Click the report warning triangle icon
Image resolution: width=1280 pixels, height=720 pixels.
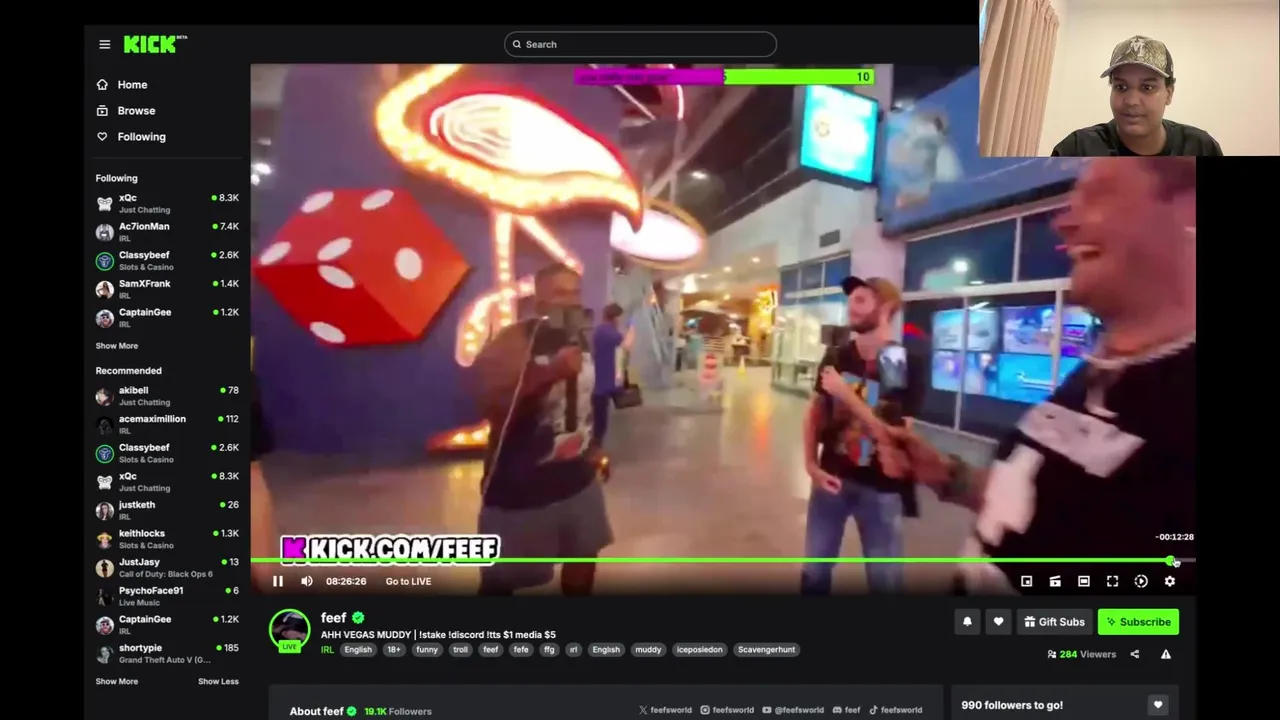(1166, 654)
